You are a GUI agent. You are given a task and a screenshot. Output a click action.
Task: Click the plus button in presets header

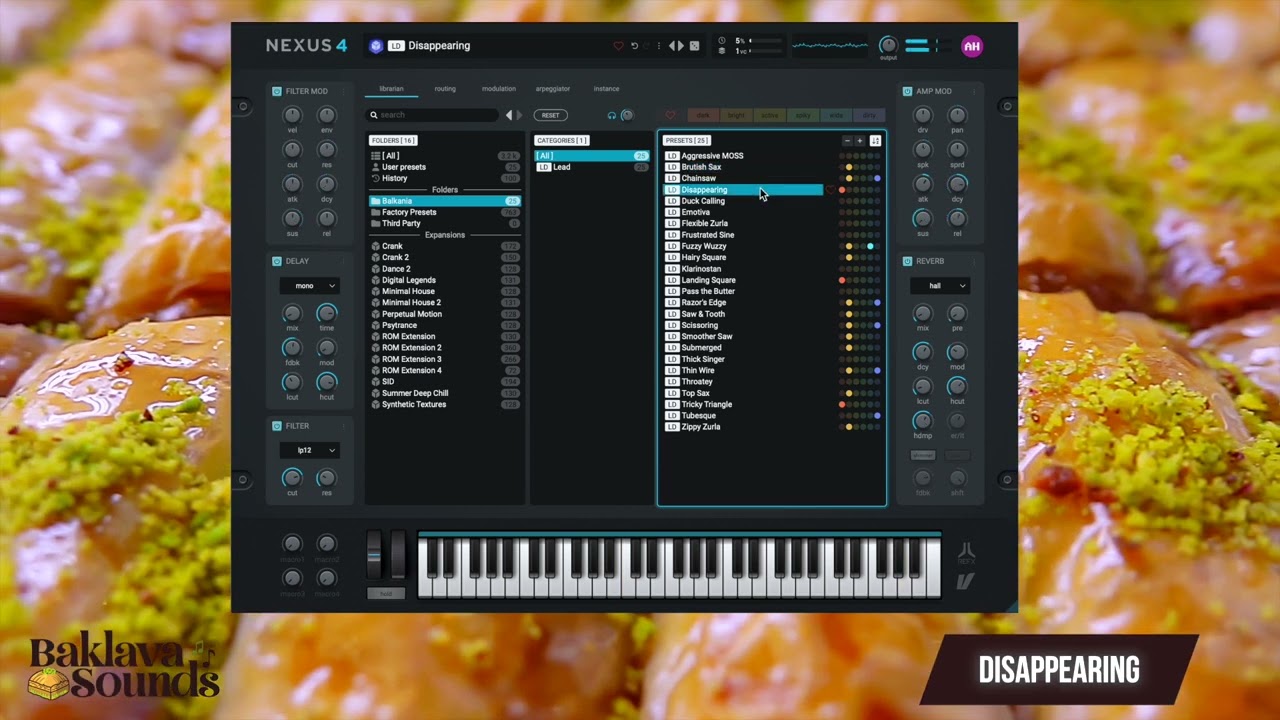click(x=859, y=141)
